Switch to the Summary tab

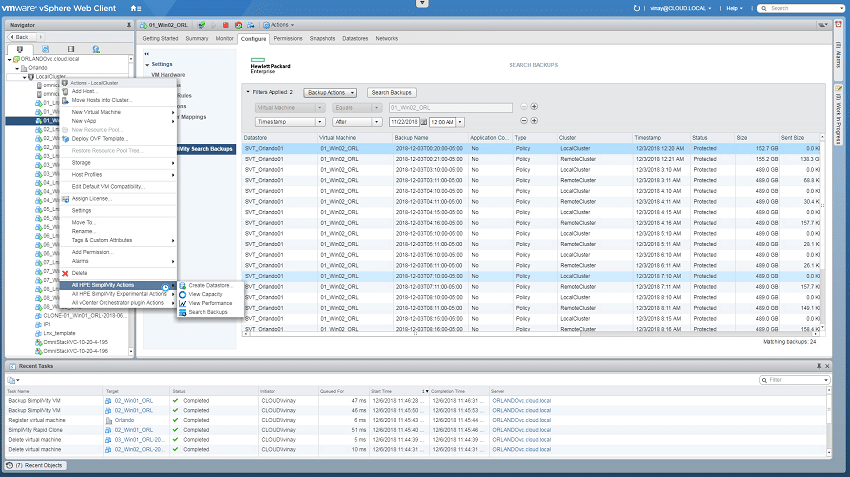pyautogui.click(x=197, y=38)
